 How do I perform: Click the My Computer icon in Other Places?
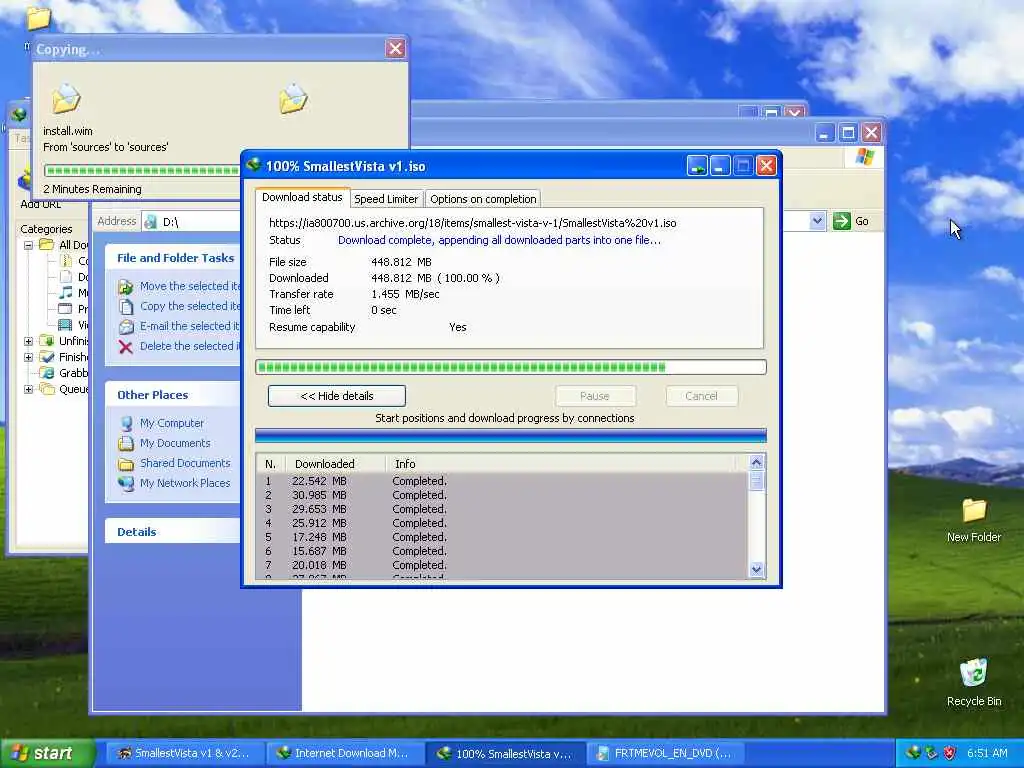coord(126,423)
